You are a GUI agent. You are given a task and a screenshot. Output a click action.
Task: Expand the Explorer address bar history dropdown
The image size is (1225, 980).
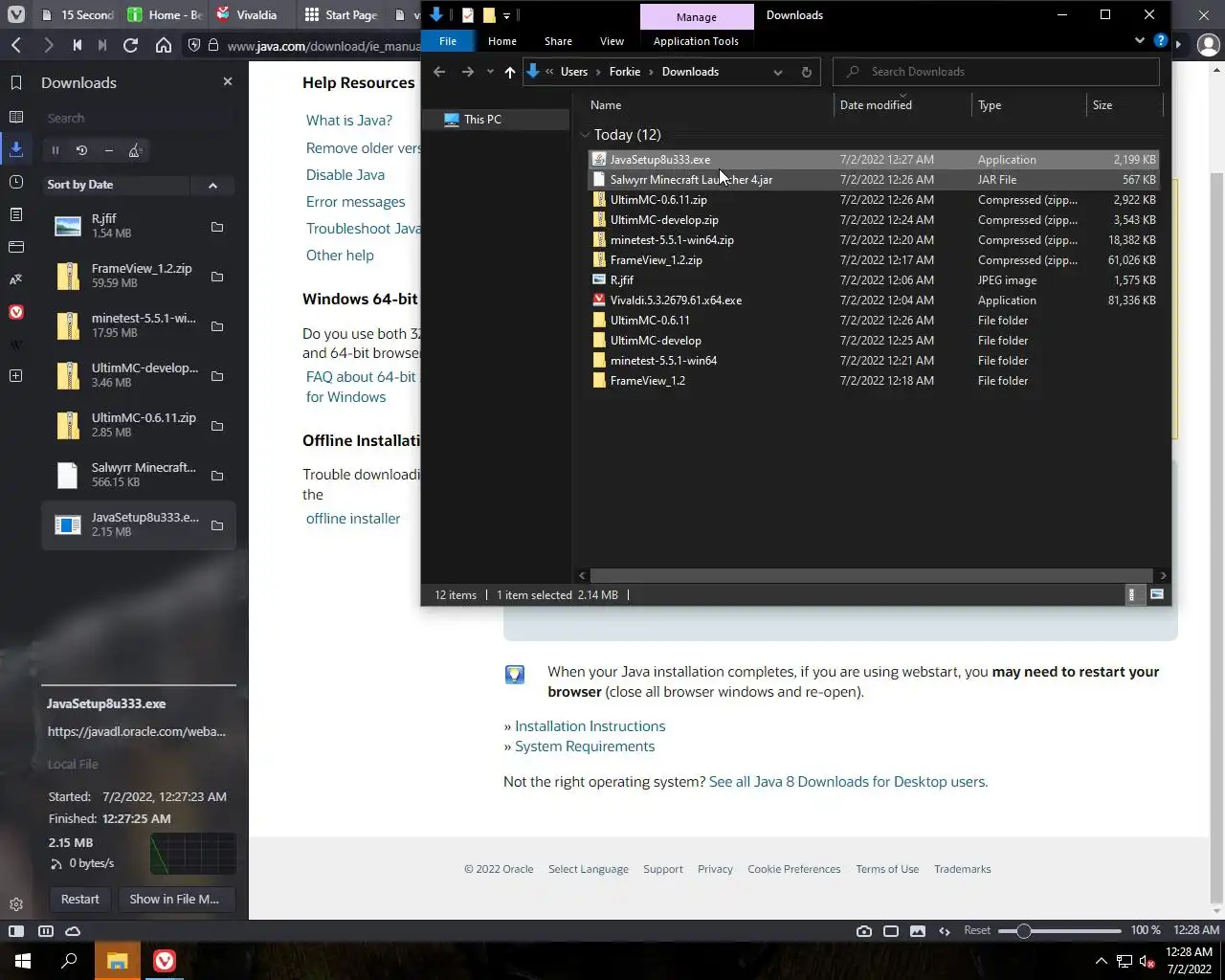[778, 72]
